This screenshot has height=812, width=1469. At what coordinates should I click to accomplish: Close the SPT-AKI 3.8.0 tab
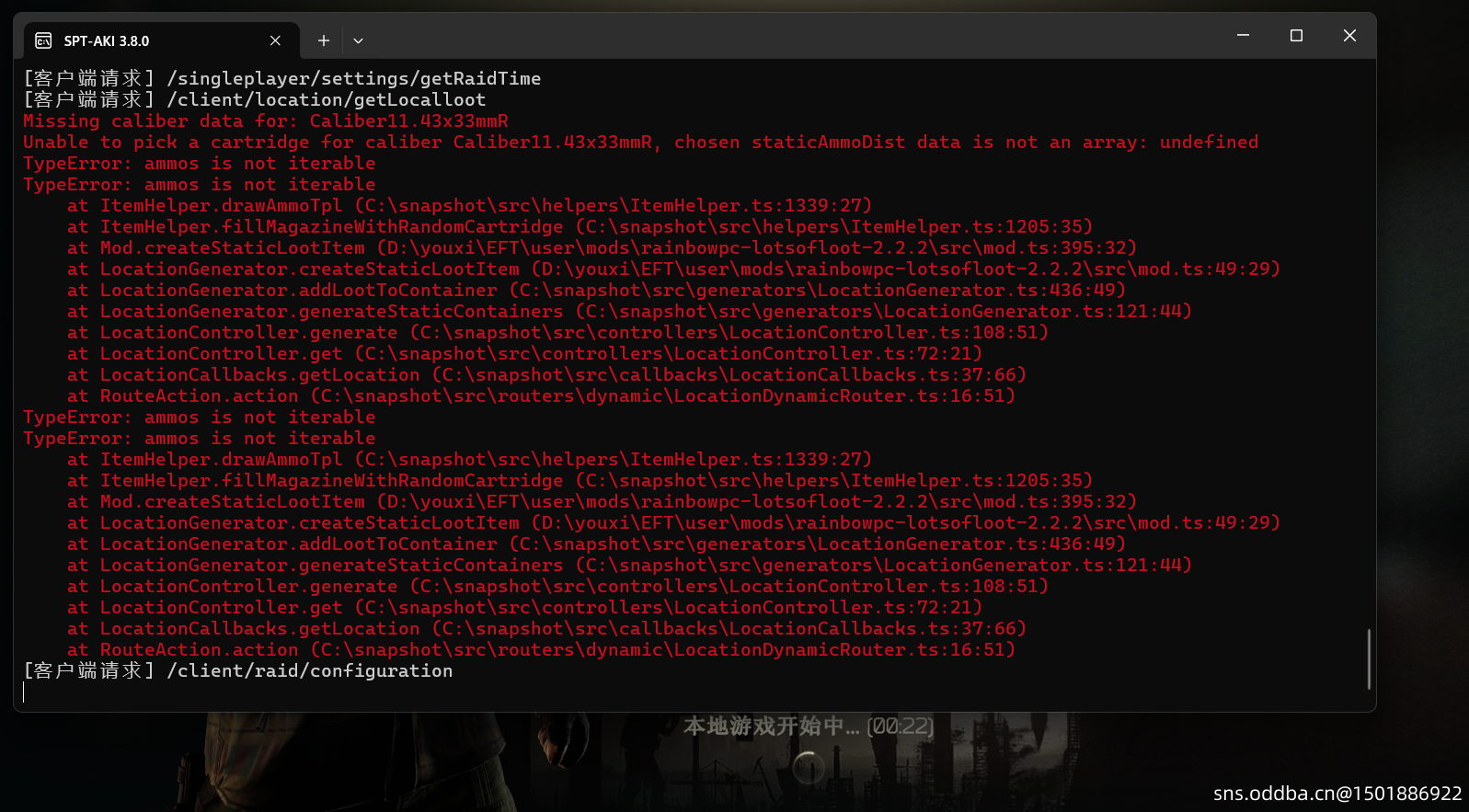[x=275, y=40]
